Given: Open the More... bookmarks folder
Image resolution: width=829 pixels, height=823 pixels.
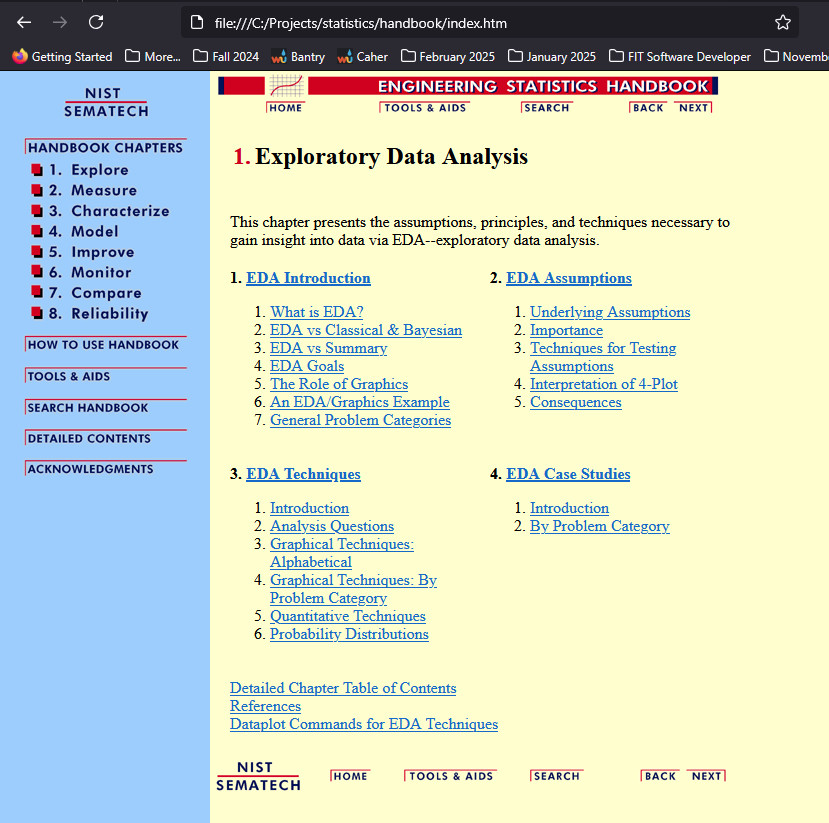Looking at the screenshot, I should click(x=153, y=57).
